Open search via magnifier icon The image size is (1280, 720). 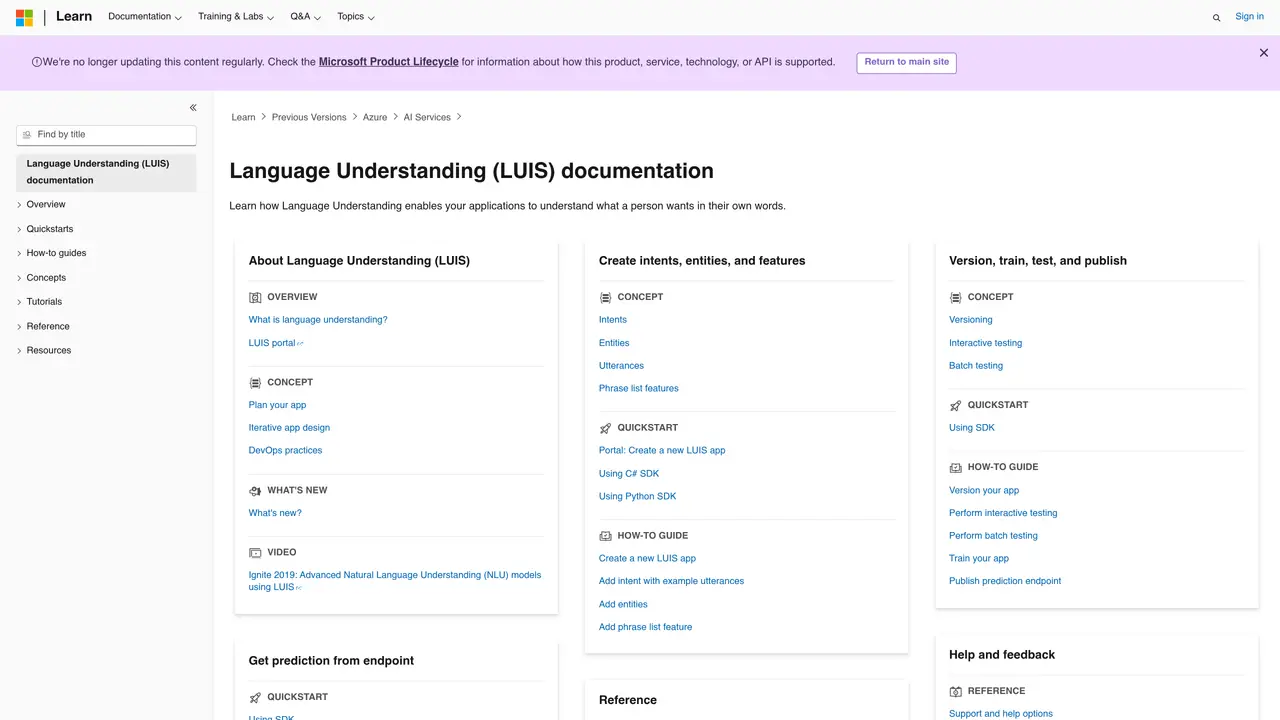click(1216, 17)
